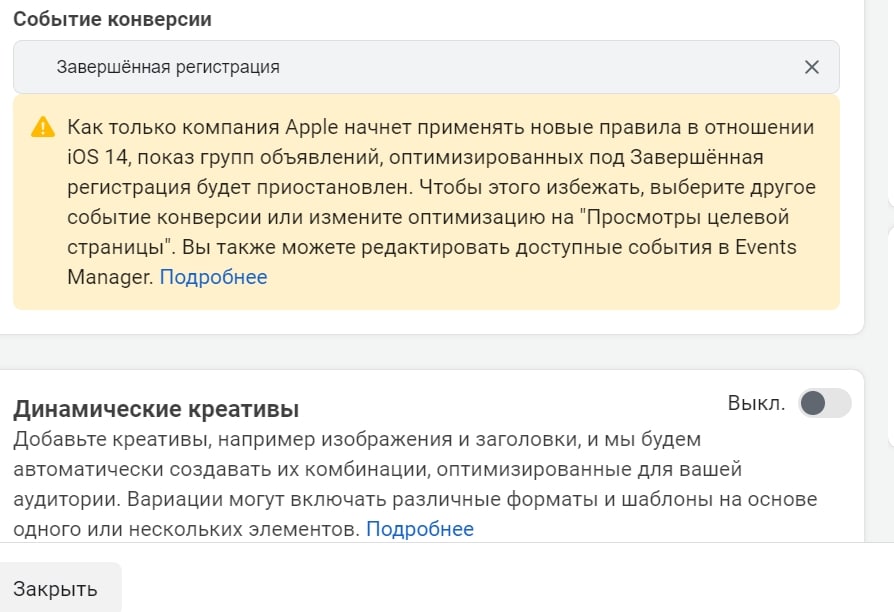Click the Закрыть button
The height and width of the screenshot is (612, 894).
[55, 589]
